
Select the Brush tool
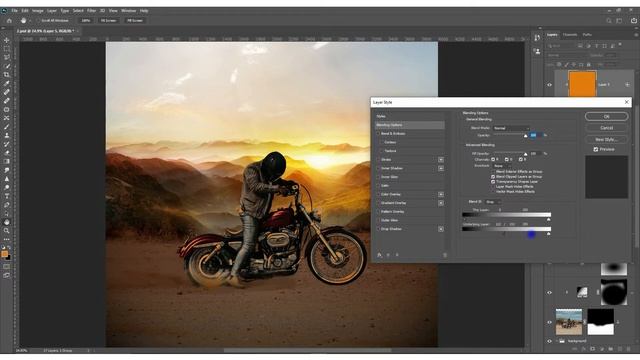(7, 127)
